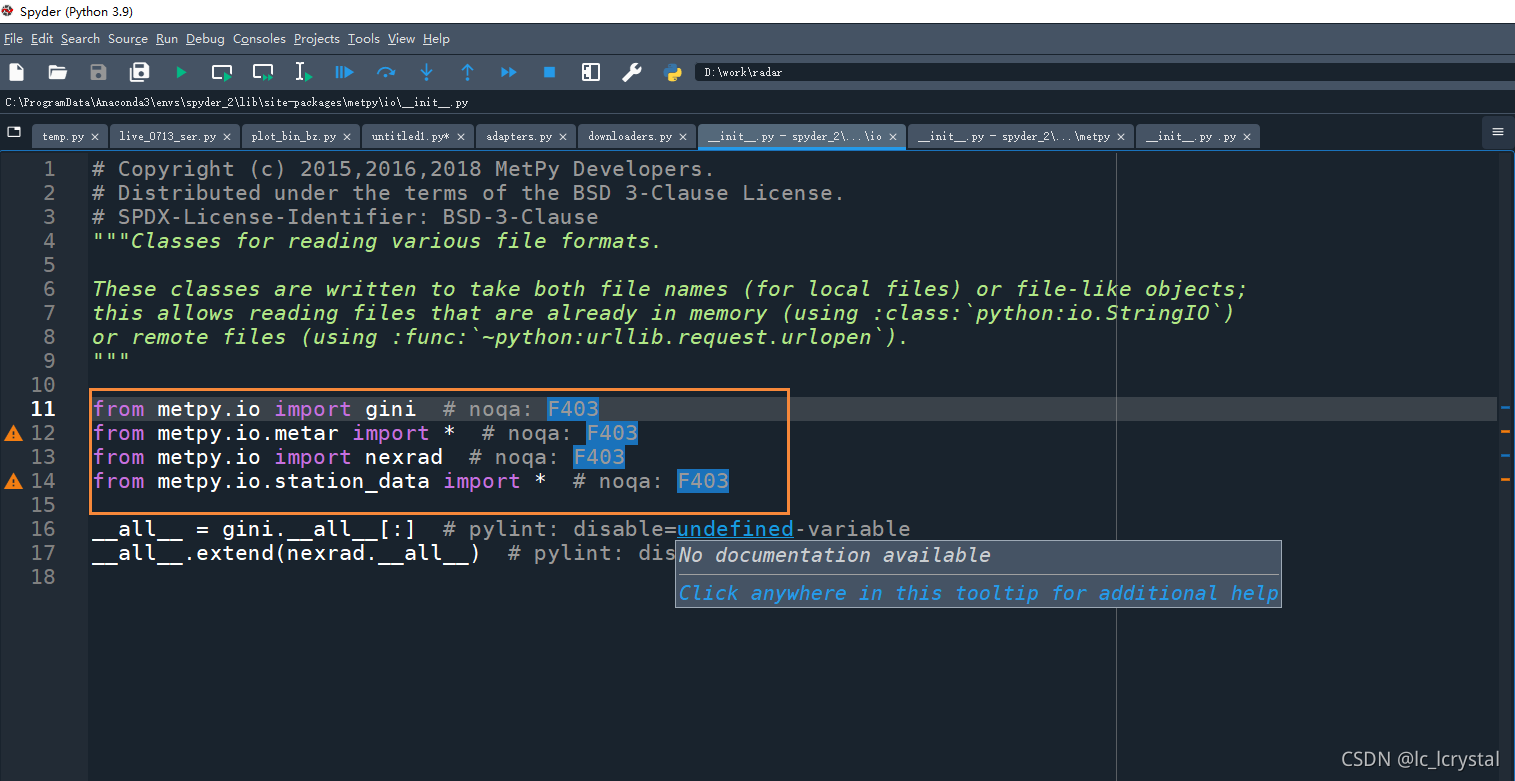This screenshot has width=1515, height=781.
Task: Click the warning icon on line 12
Action: (14, 433)
